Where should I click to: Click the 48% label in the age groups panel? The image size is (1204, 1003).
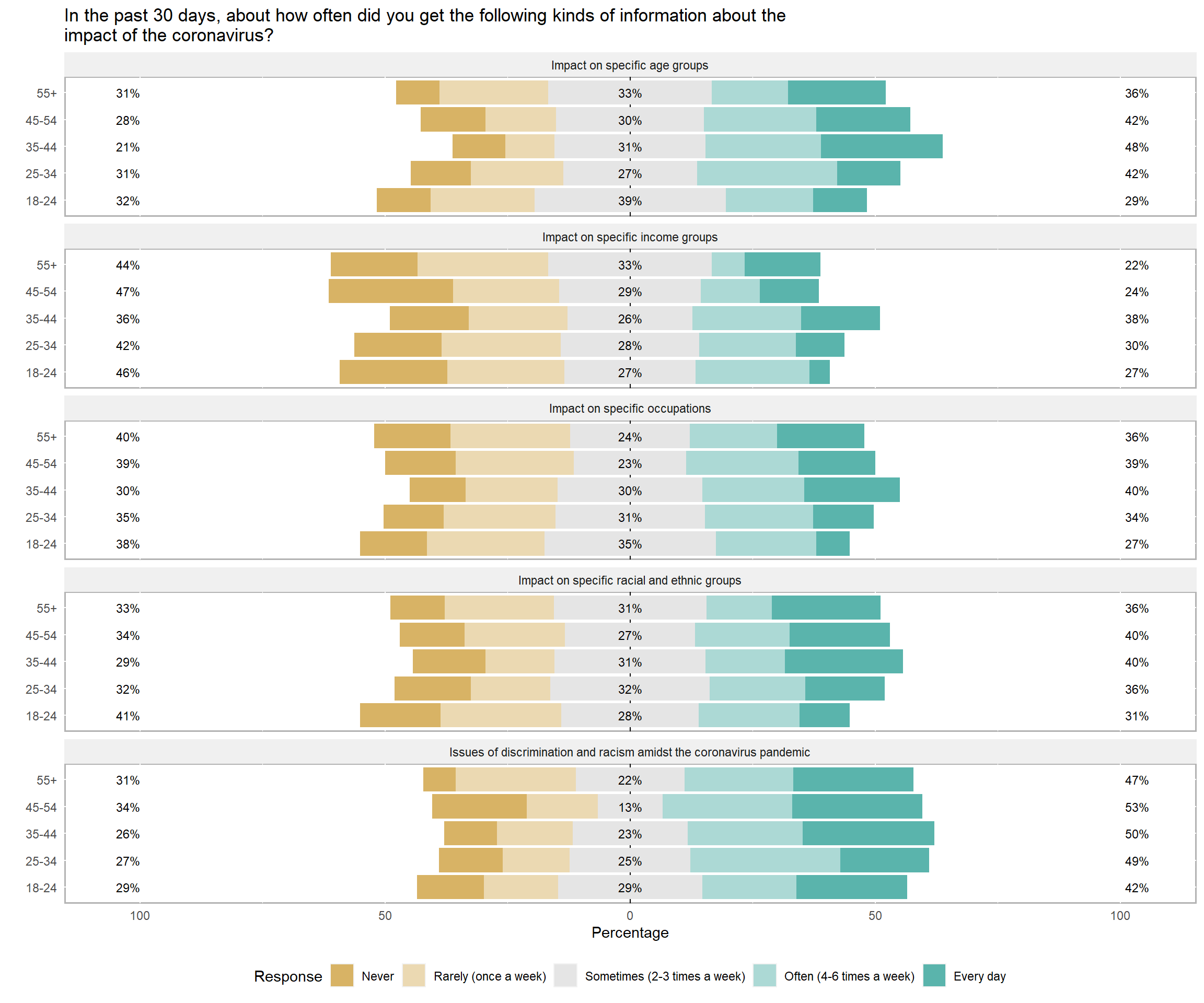coord(1137,147)
